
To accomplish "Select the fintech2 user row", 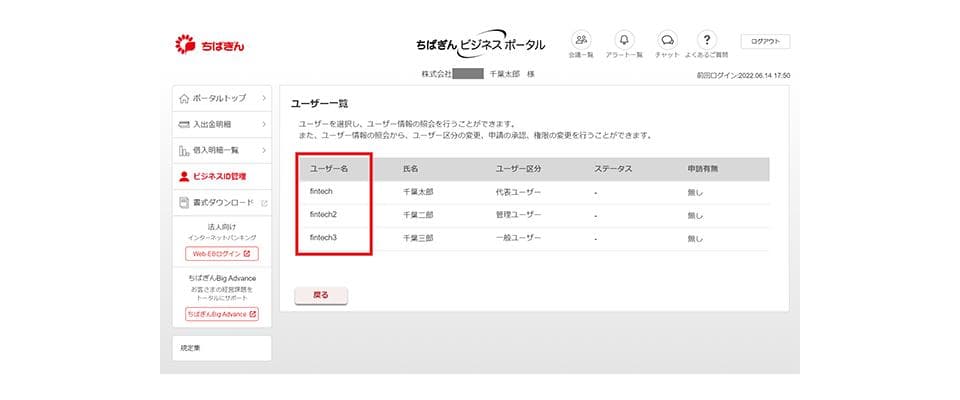I will 324,214.
